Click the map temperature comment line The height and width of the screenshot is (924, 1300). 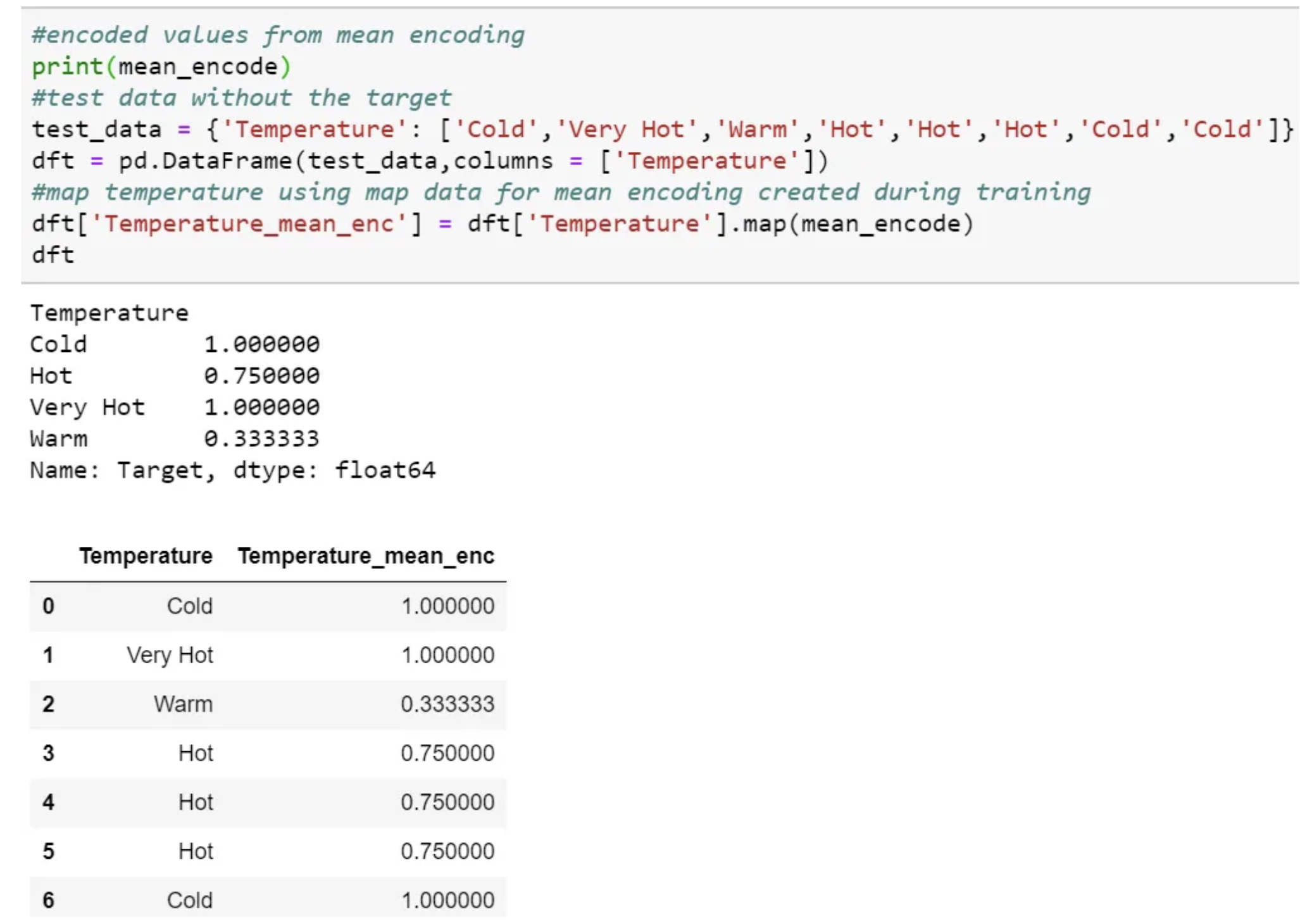point(561,192)
